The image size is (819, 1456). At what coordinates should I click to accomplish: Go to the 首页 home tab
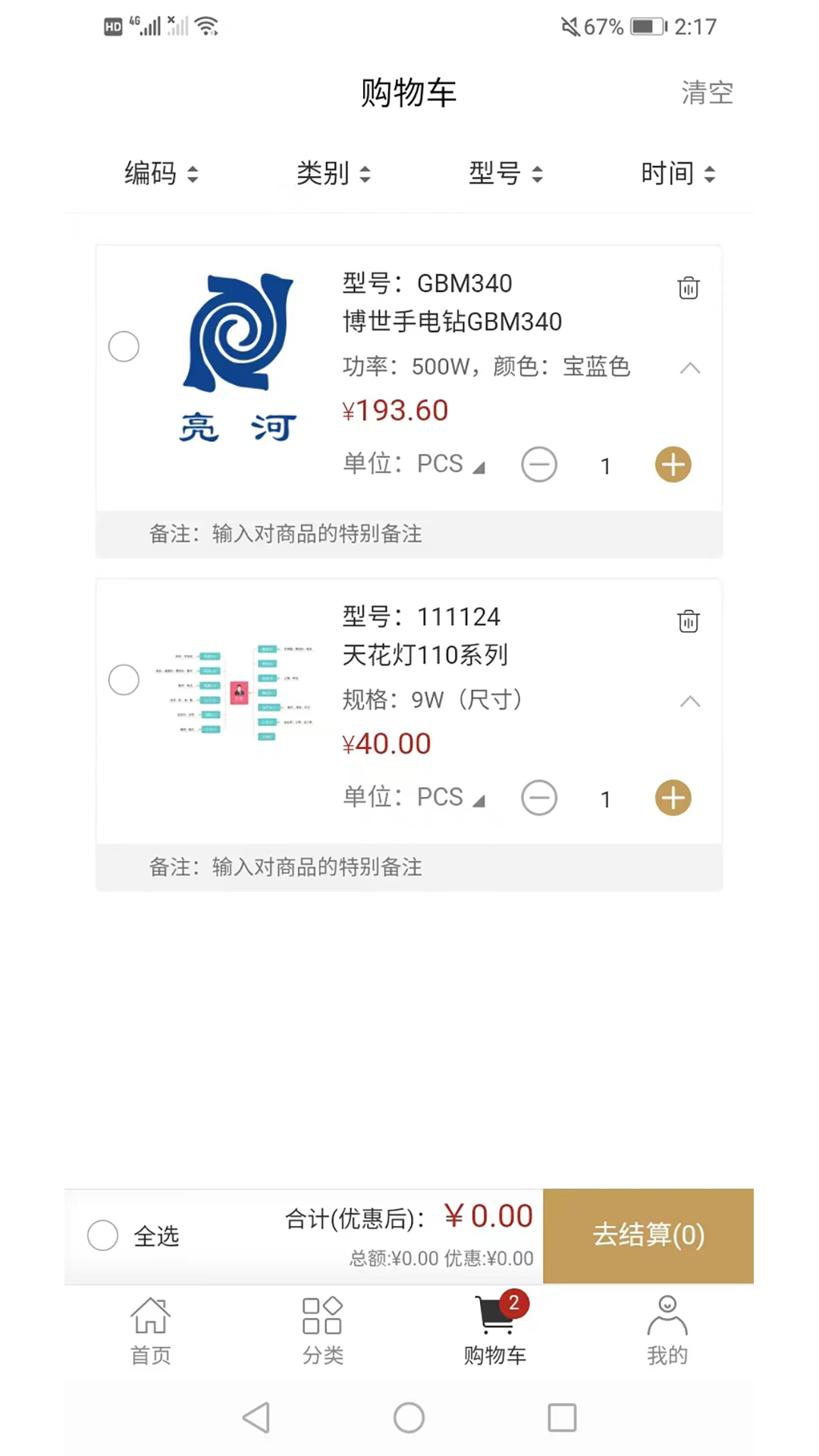click(150, 1329)
